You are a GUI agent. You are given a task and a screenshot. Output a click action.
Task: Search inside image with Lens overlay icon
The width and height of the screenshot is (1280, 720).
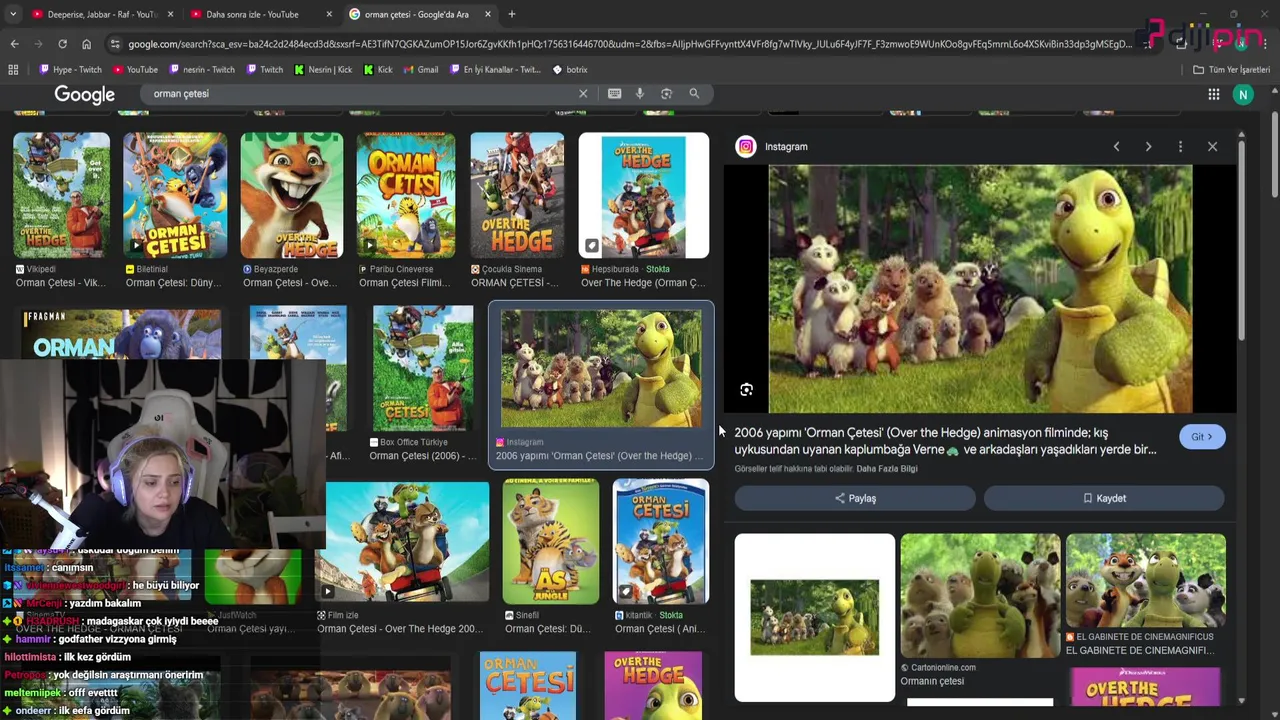point(746,390)
